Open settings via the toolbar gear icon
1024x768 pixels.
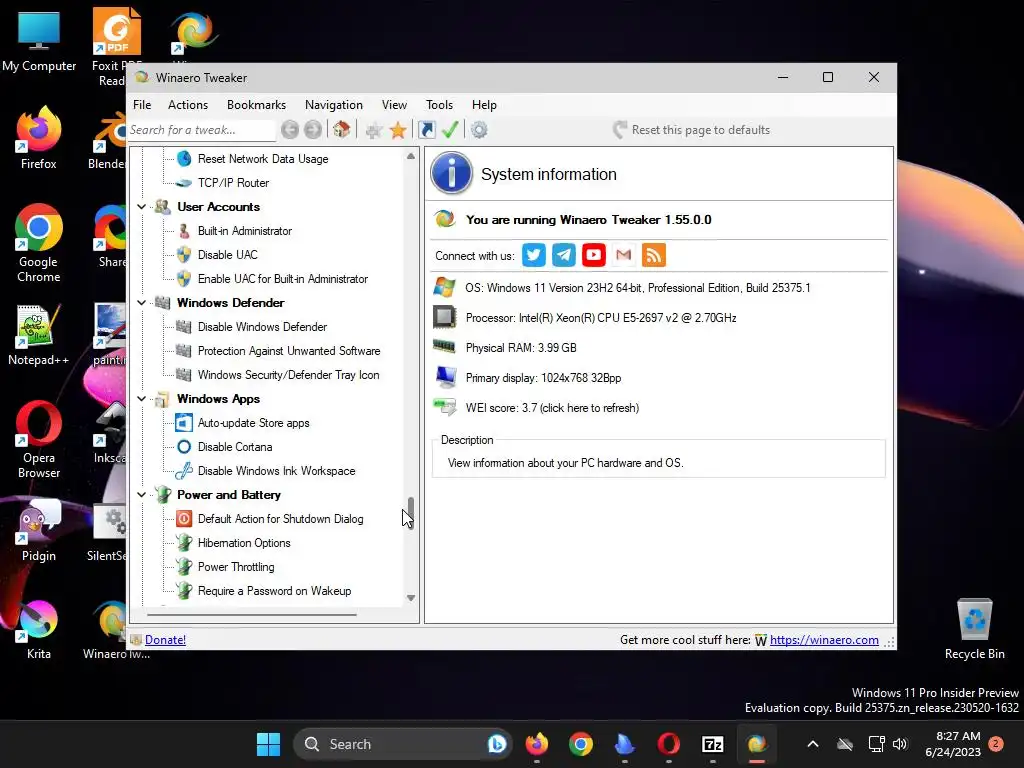tap(479, 130)
